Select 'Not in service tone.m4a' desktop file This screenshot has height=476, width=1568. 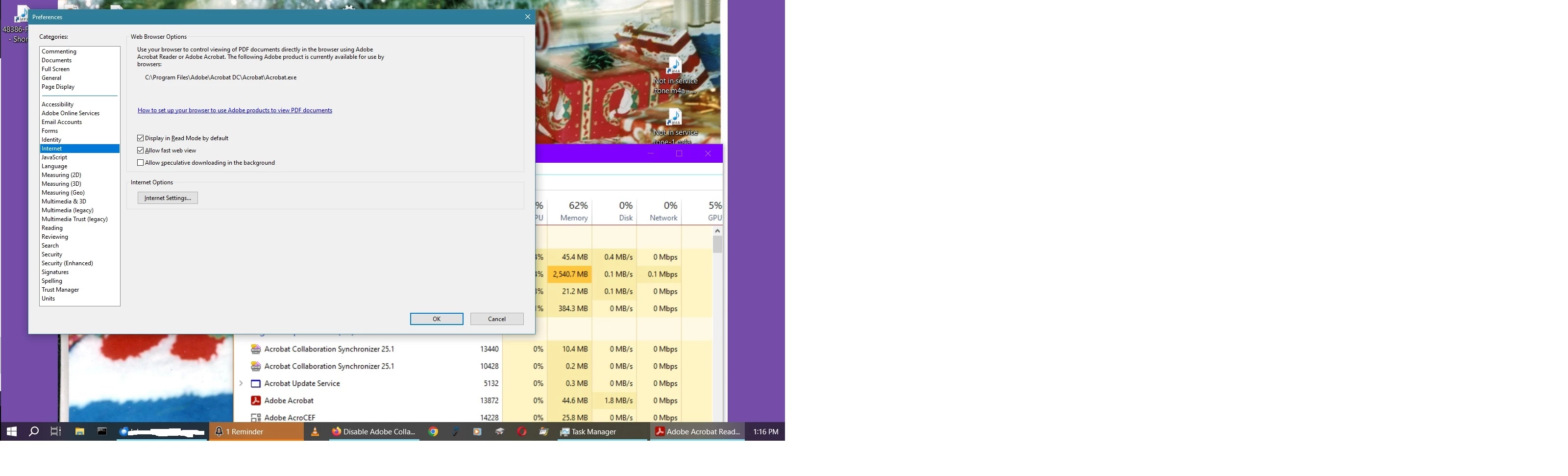point(675,75)
